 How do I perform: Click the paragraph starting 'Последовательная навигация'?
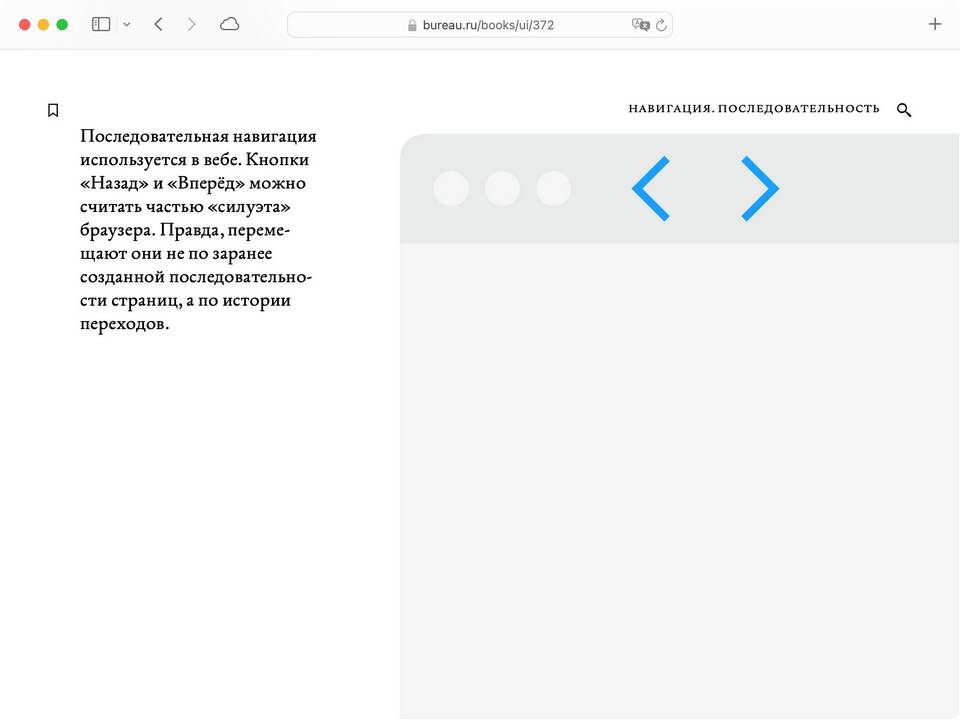click(x=198, y=230)
